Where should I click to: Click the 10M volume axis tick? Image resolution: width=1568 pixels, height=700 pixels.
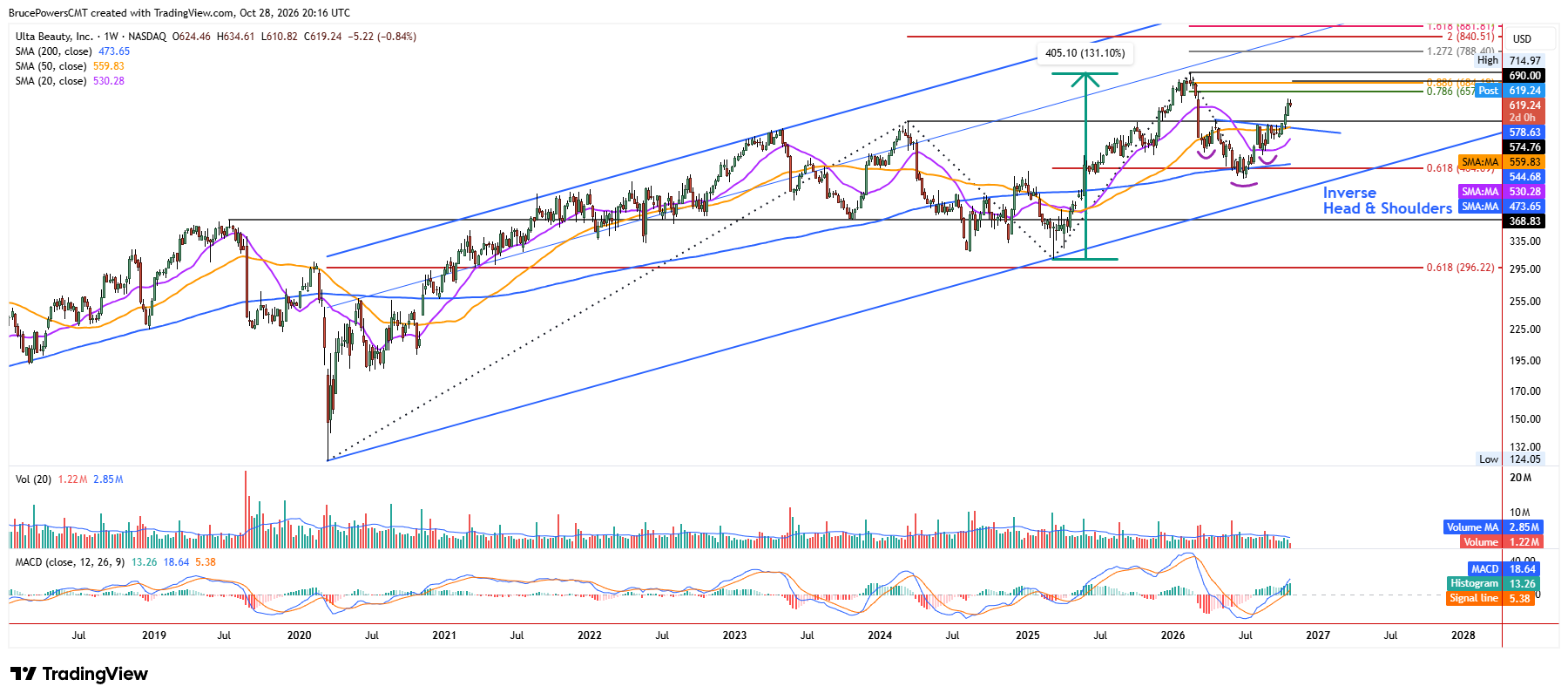(x=1521, y=513)
